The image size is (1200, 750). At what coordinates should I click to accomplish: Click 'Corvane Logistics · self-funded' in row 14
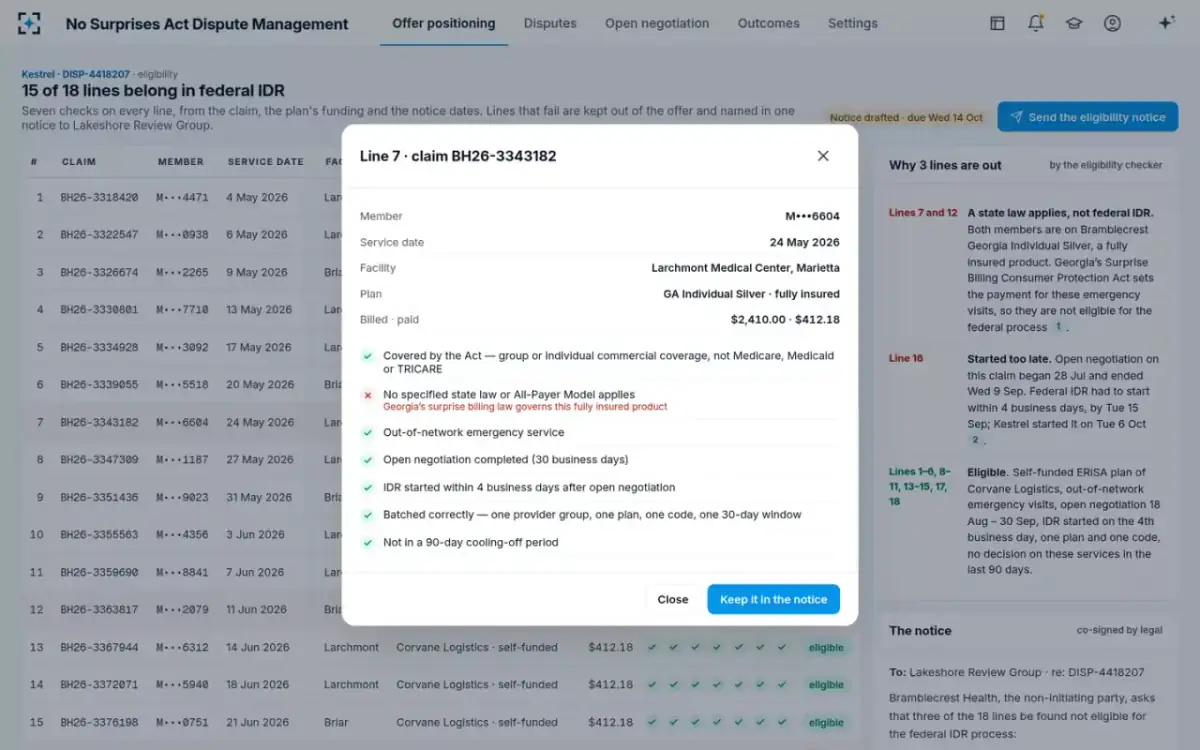[477, 685]
